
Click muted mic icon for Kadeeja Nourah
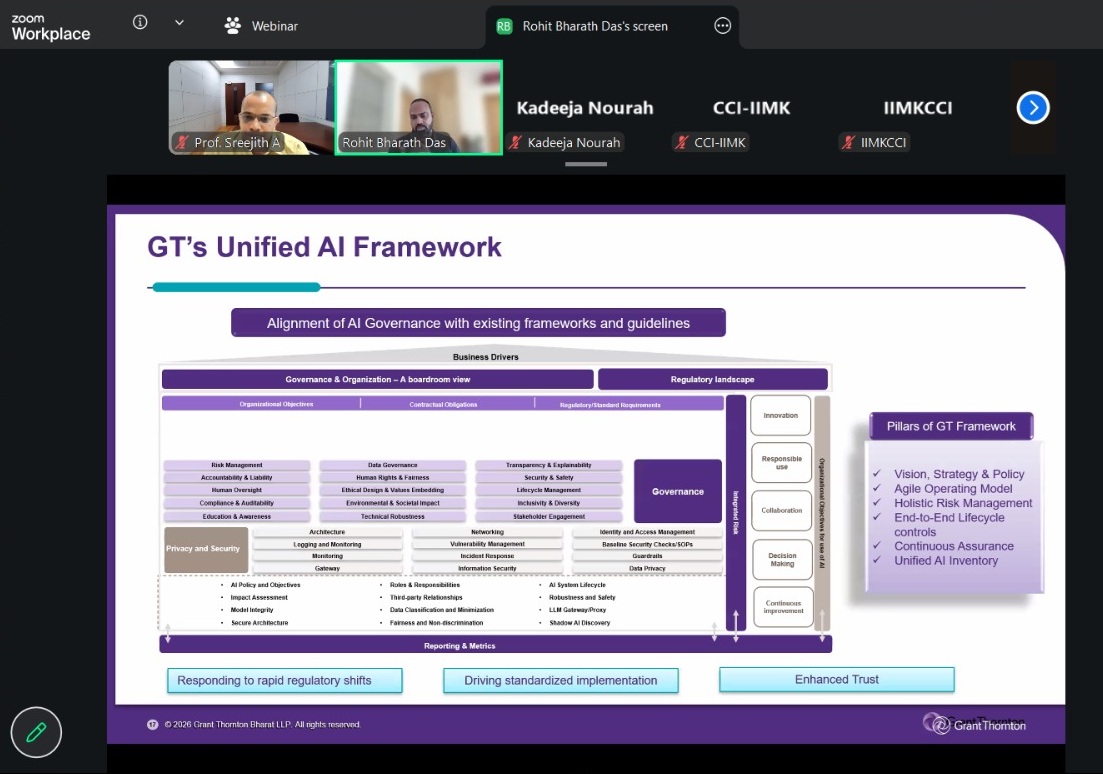pyautogui.click(x=516, y=142)
